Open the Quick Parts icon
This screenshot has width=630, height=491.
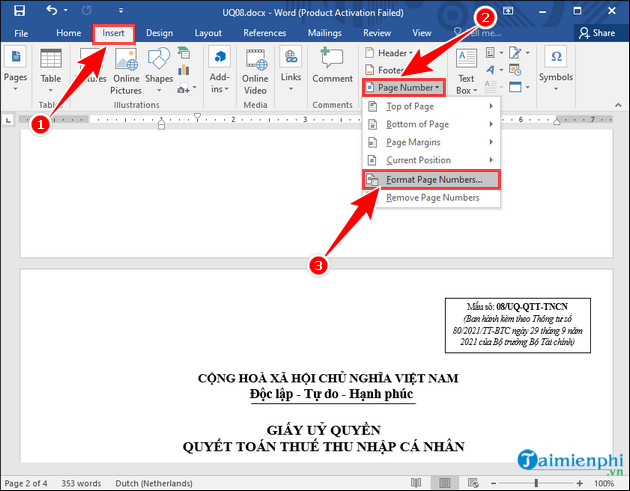click(x=490, y=53)
